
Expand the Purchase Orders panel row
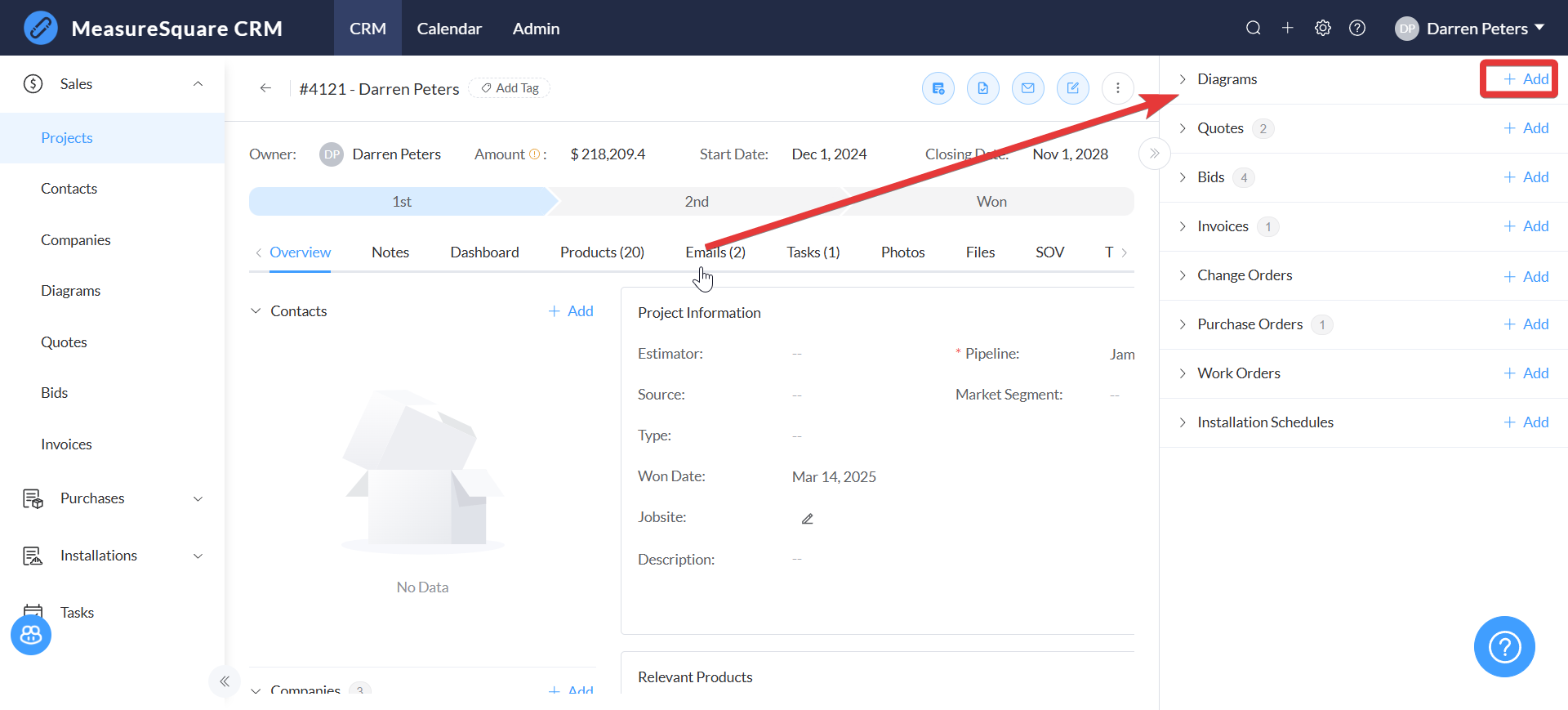[1183, 324]
